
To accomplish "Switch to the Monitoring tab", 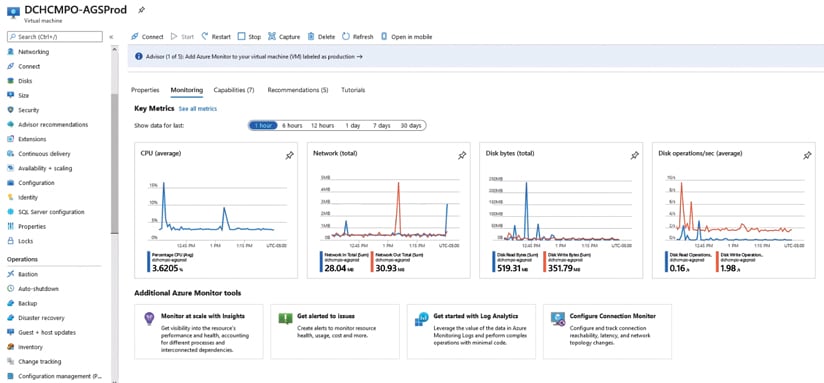I will 187,90.
